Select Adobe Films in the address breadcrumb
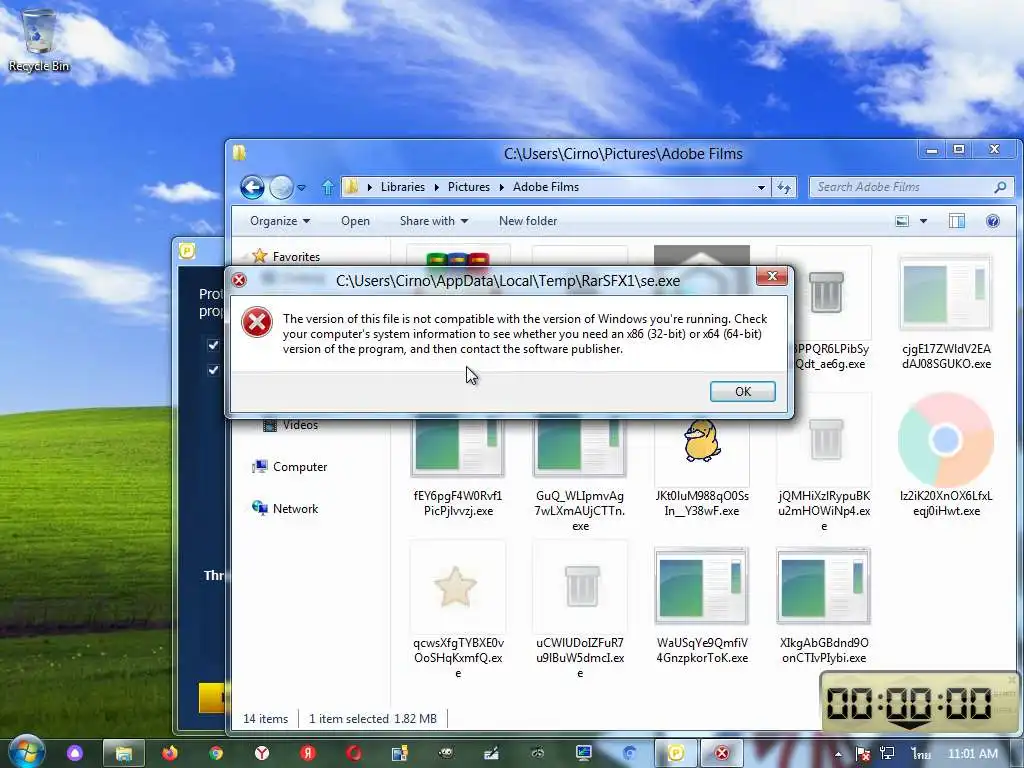The height and width of the screenshot is (768, 1024). tap(546, 187)
